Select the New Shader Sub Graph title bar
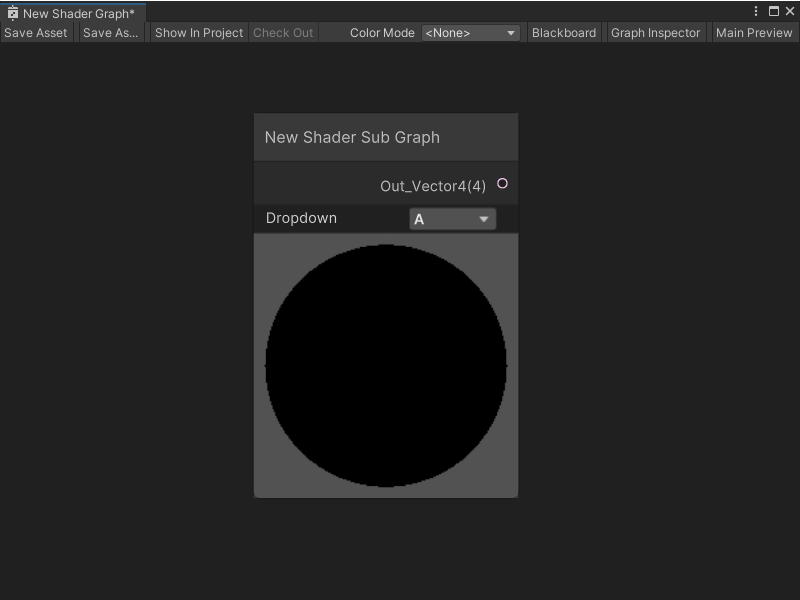Image resolution: width=800 pixels, height=600 pixels. (385, 136)
